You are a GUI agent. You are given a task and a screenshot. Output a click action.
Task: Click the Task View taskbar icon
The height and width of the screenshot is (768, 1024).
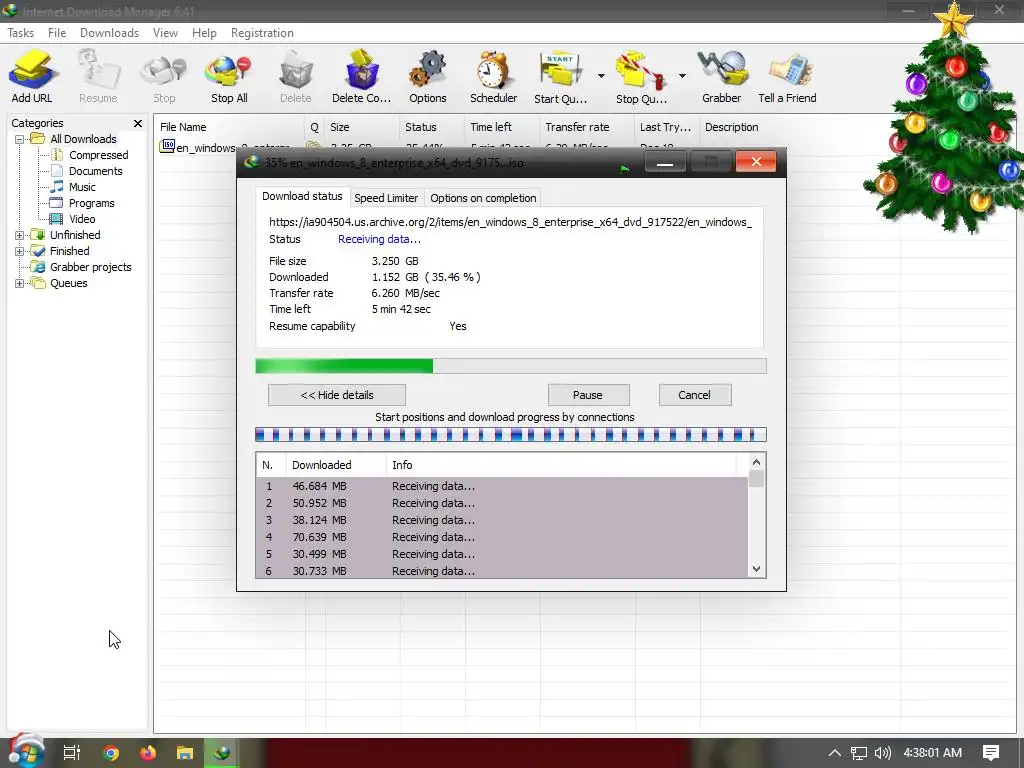point(72,753)
